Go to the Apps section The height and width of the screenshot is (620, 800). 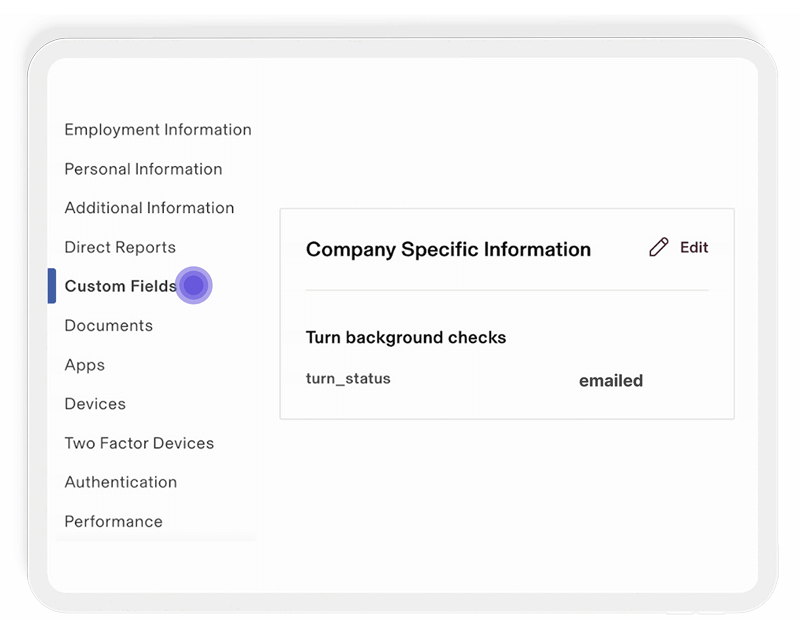point(84,364)
